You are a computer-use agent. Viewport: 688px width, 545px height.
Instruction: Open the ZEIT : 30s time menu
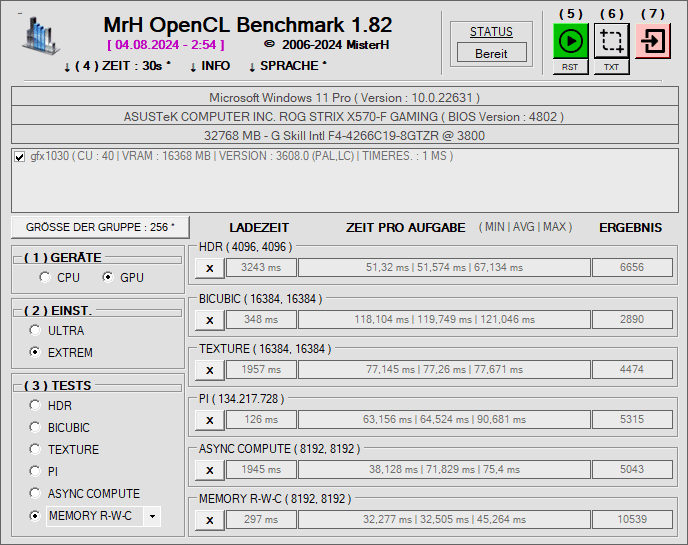click(x=117, y=66)
